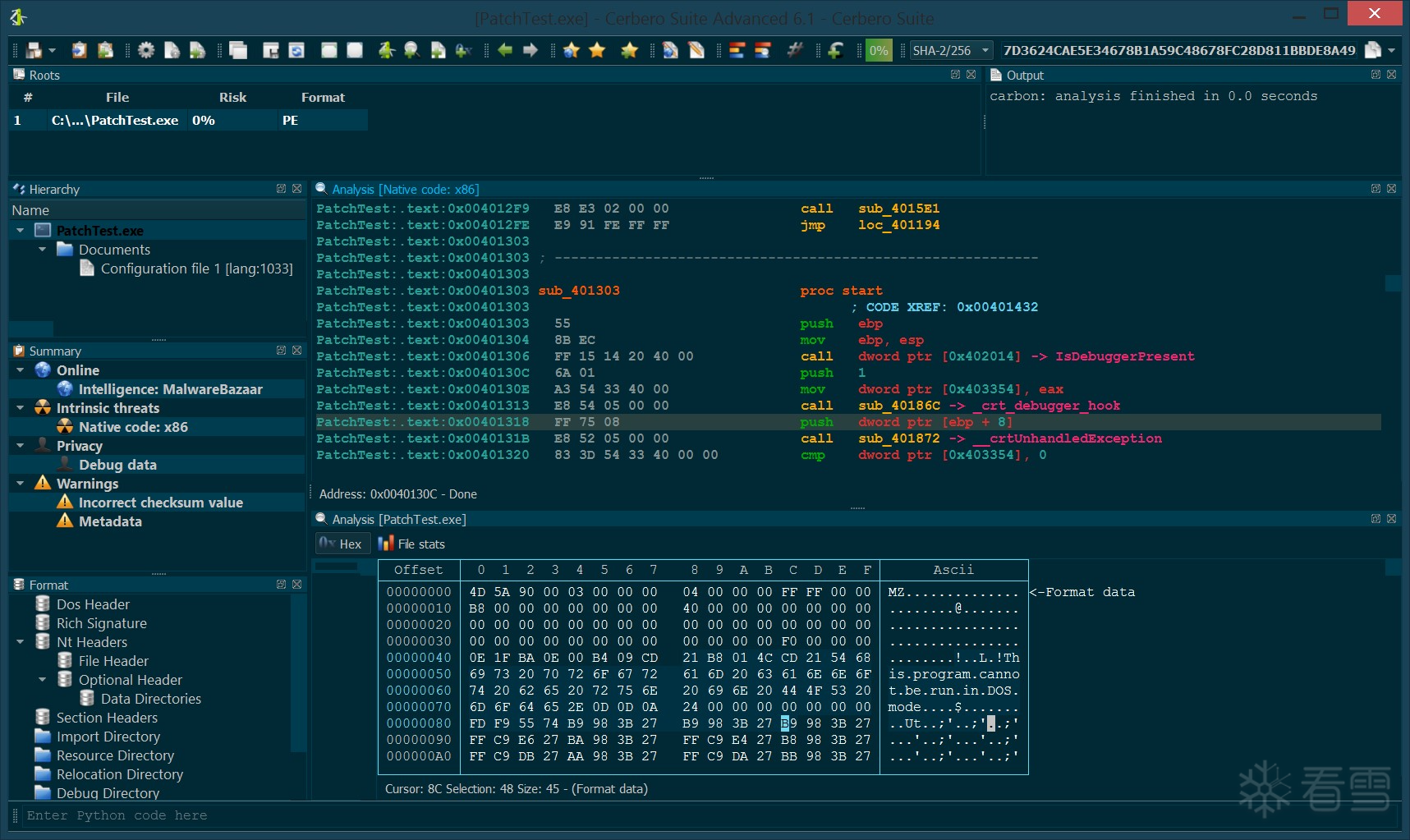This screenshot has width=1410, height=840.
Task: Click the Malware Intelligence globe icon in Summary
Action: pyautogui.click(x=65, y=389)
